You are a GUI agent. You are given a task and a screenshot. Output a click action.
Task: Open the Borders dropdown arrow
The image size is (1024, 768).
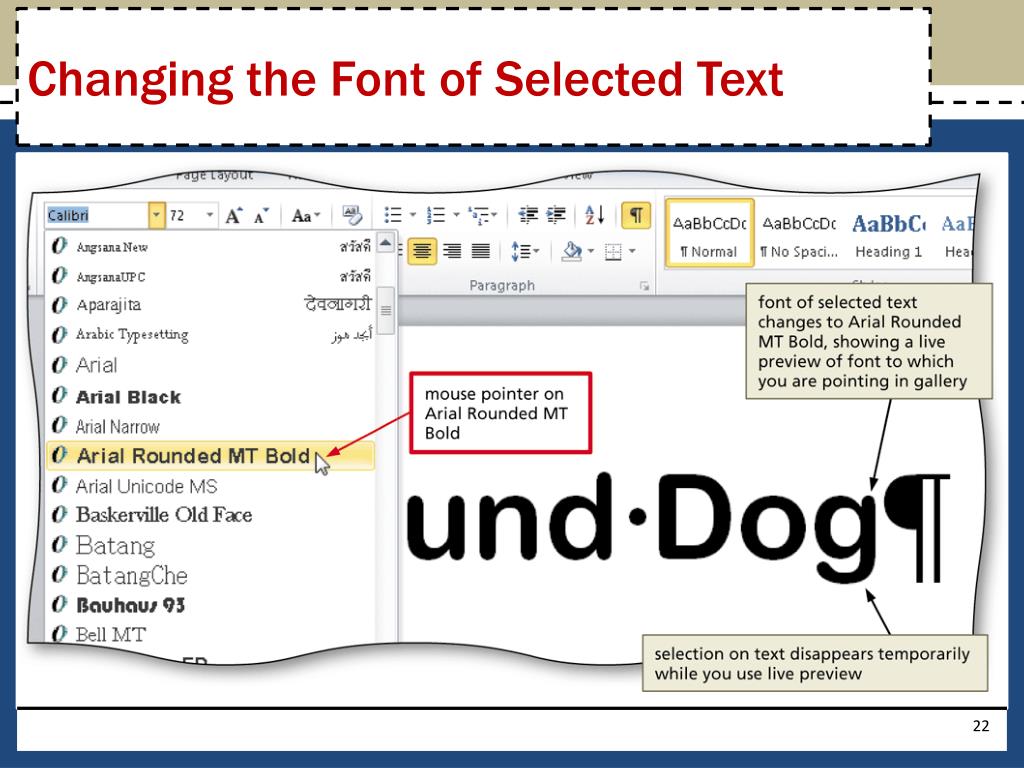point(632,251)
